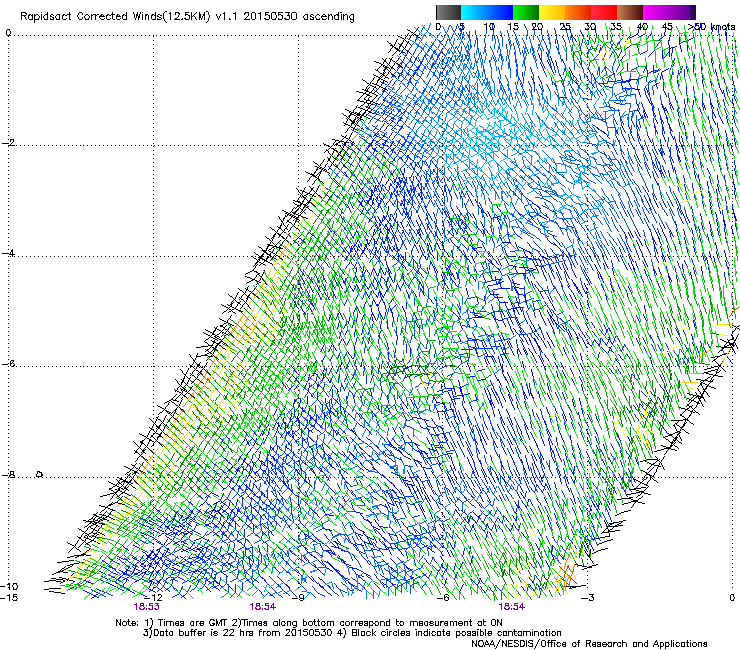
Task: Click the cyan-to-blue 5–15 knots color segment
Action: [x=487, y=12]
